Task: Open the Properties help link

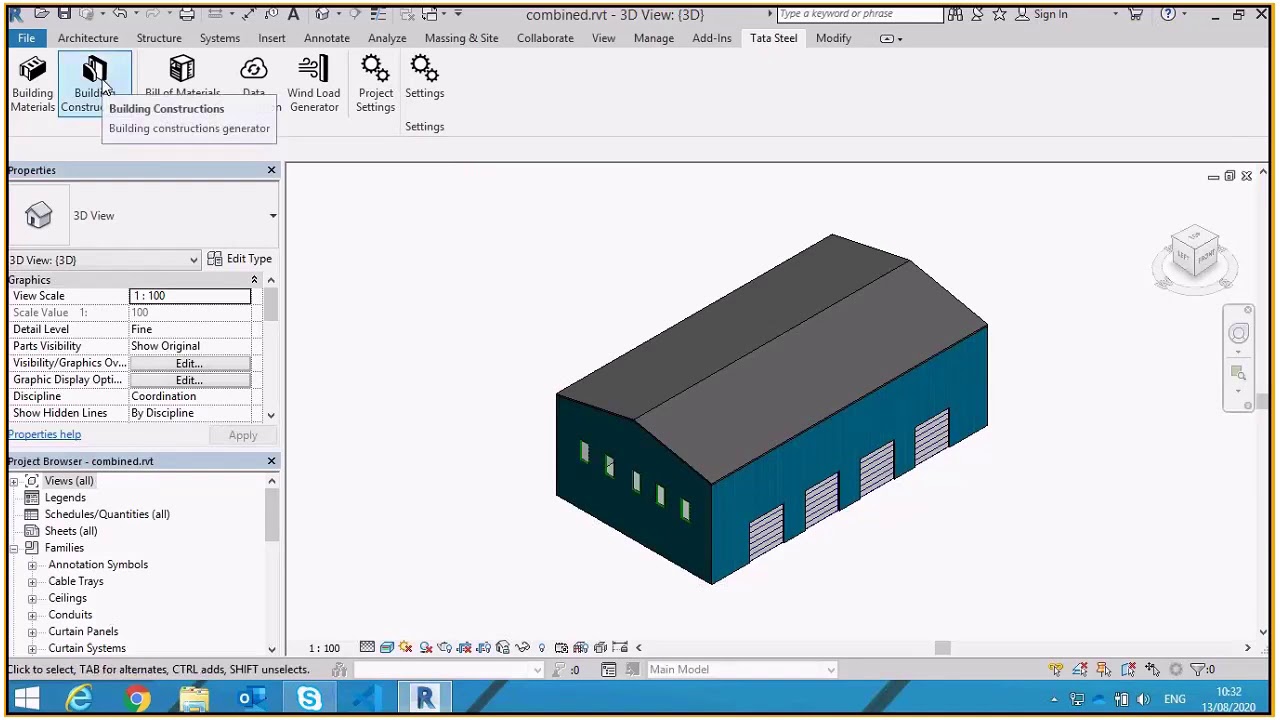Action: click(44, 434)
